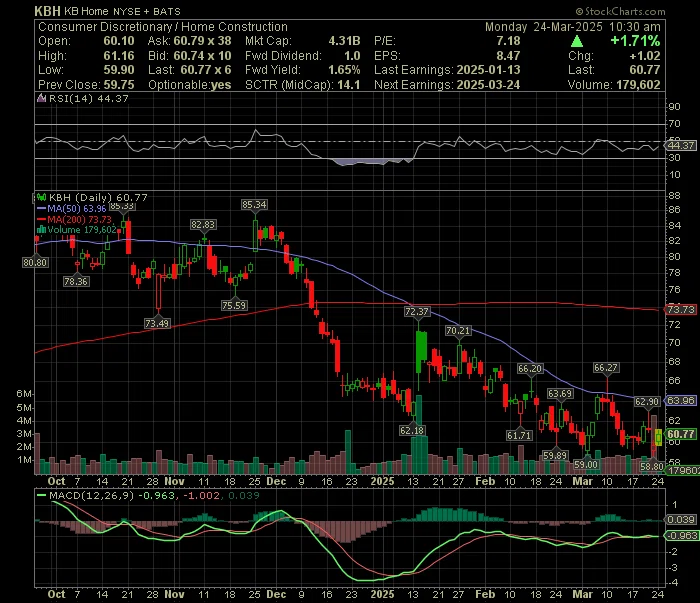The width and height of the screenshot is (700, 603).
Task: Click the RSI(14) 44.37 label
Action: pos(89,99)
